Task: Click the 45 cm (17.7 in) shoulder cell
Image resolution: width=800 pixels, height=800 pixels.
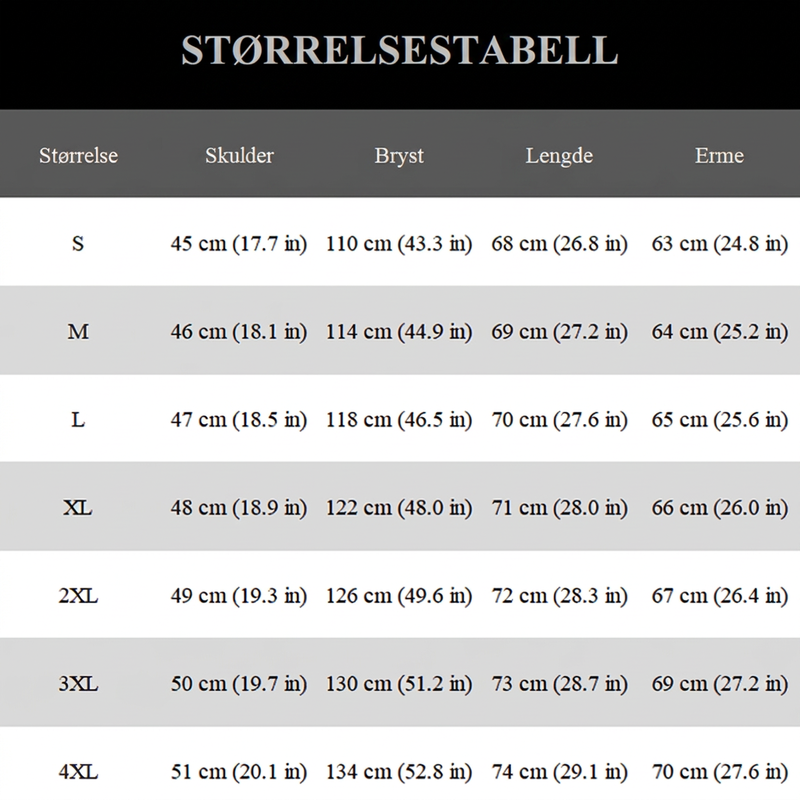Action: [239, 244]
